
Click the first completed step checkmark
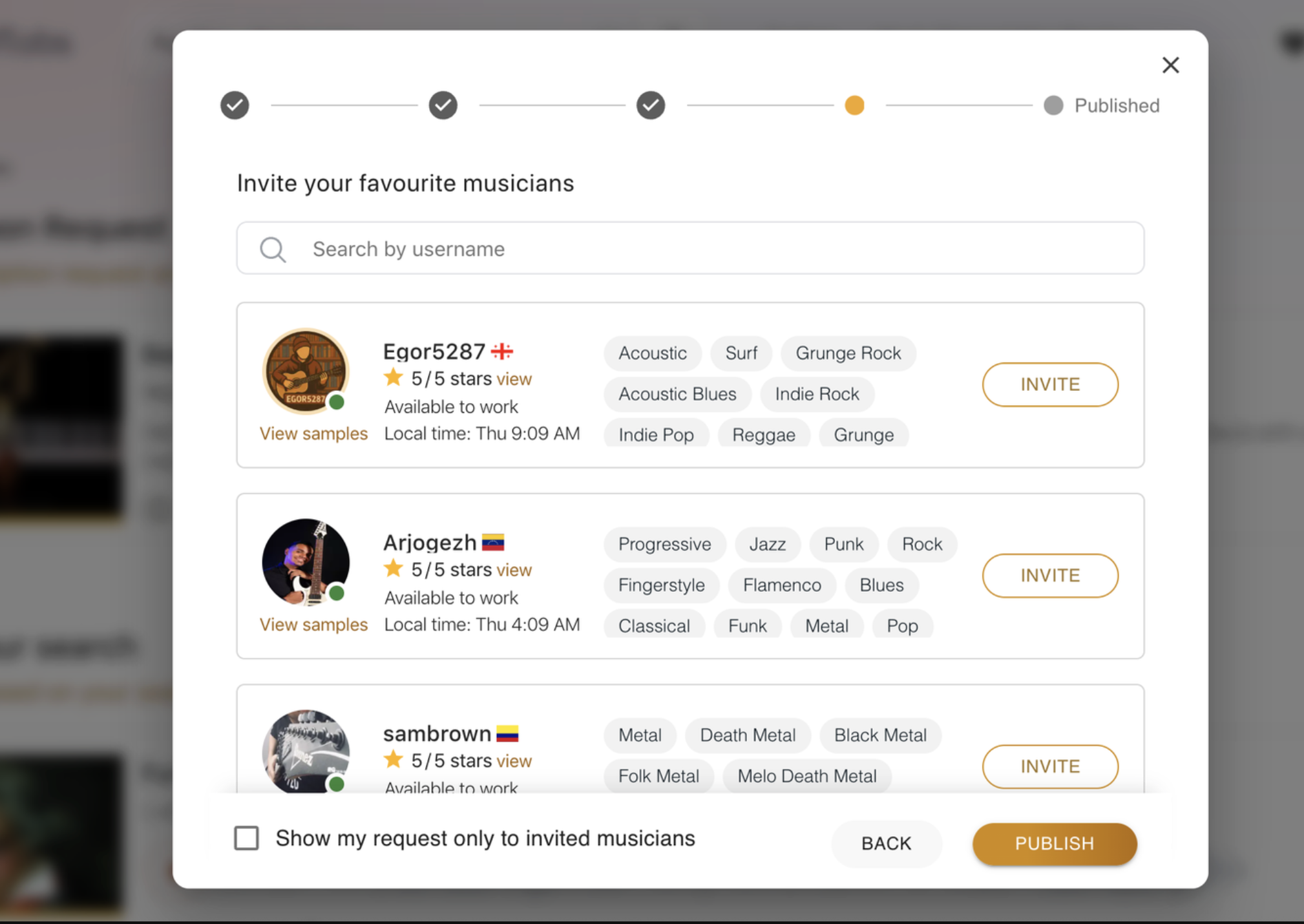coord(235,105)
